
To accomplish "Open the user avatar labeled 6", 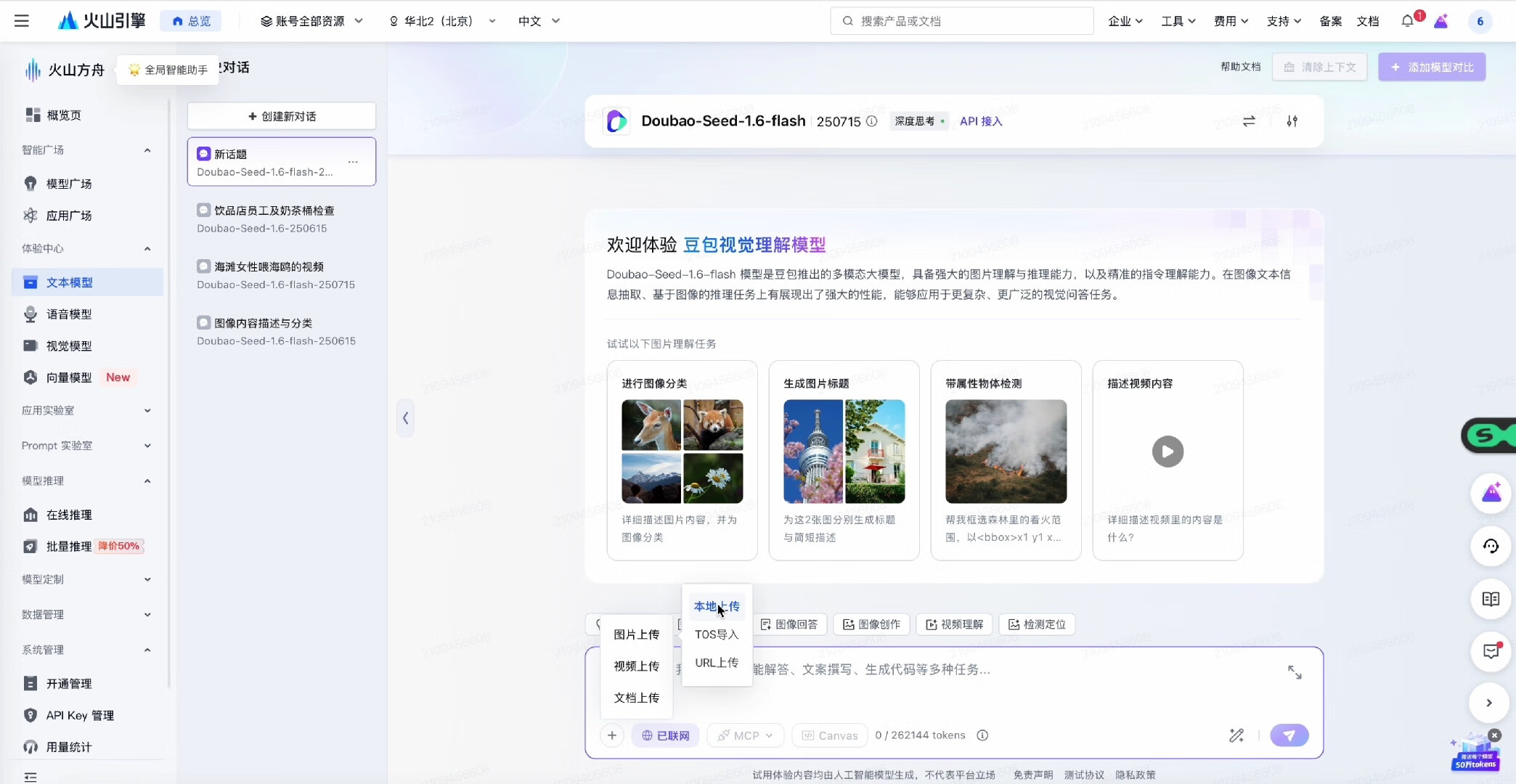I will [x=1480, y=21].
